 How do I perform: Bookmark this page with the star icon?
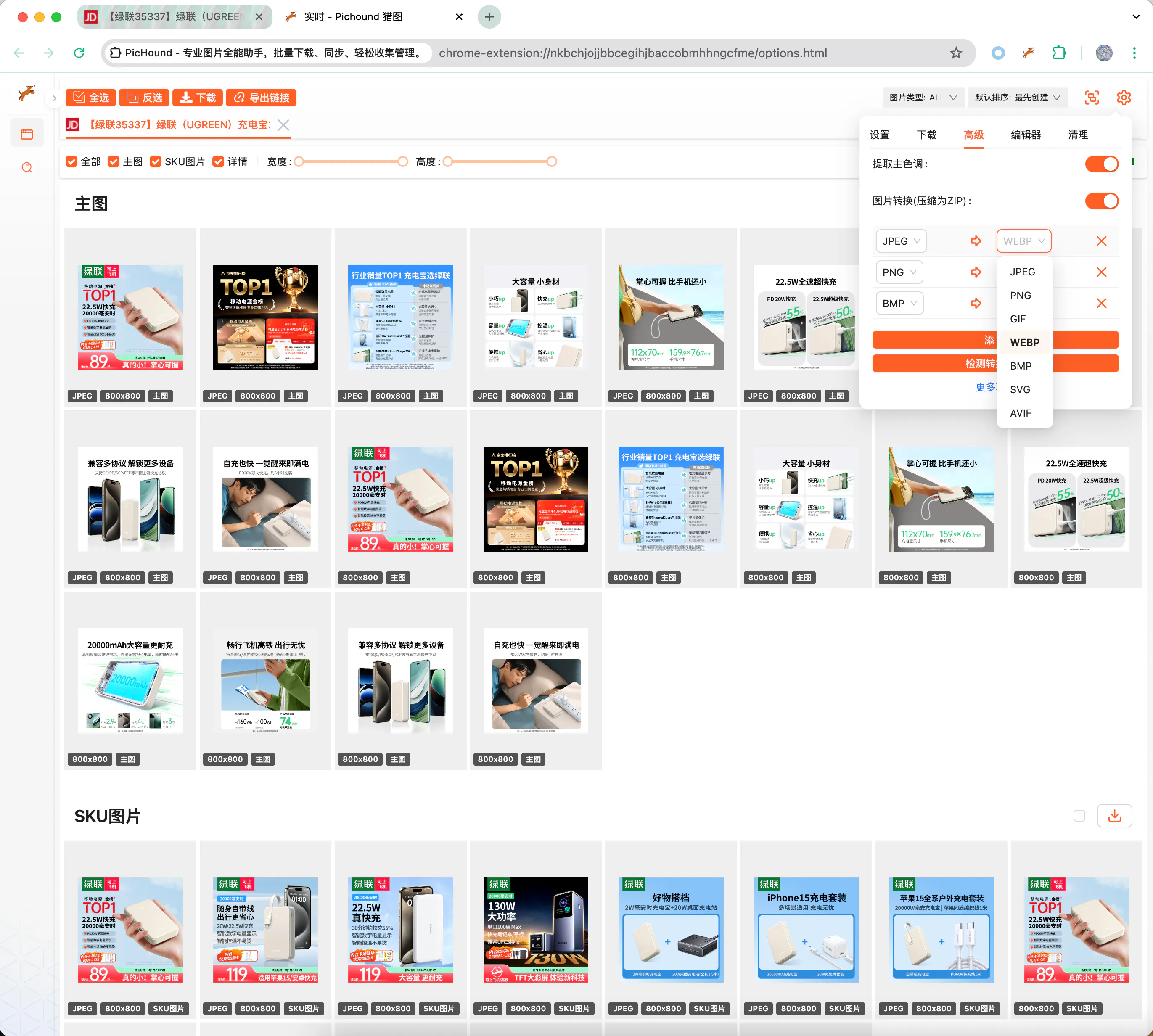point(955,53)
